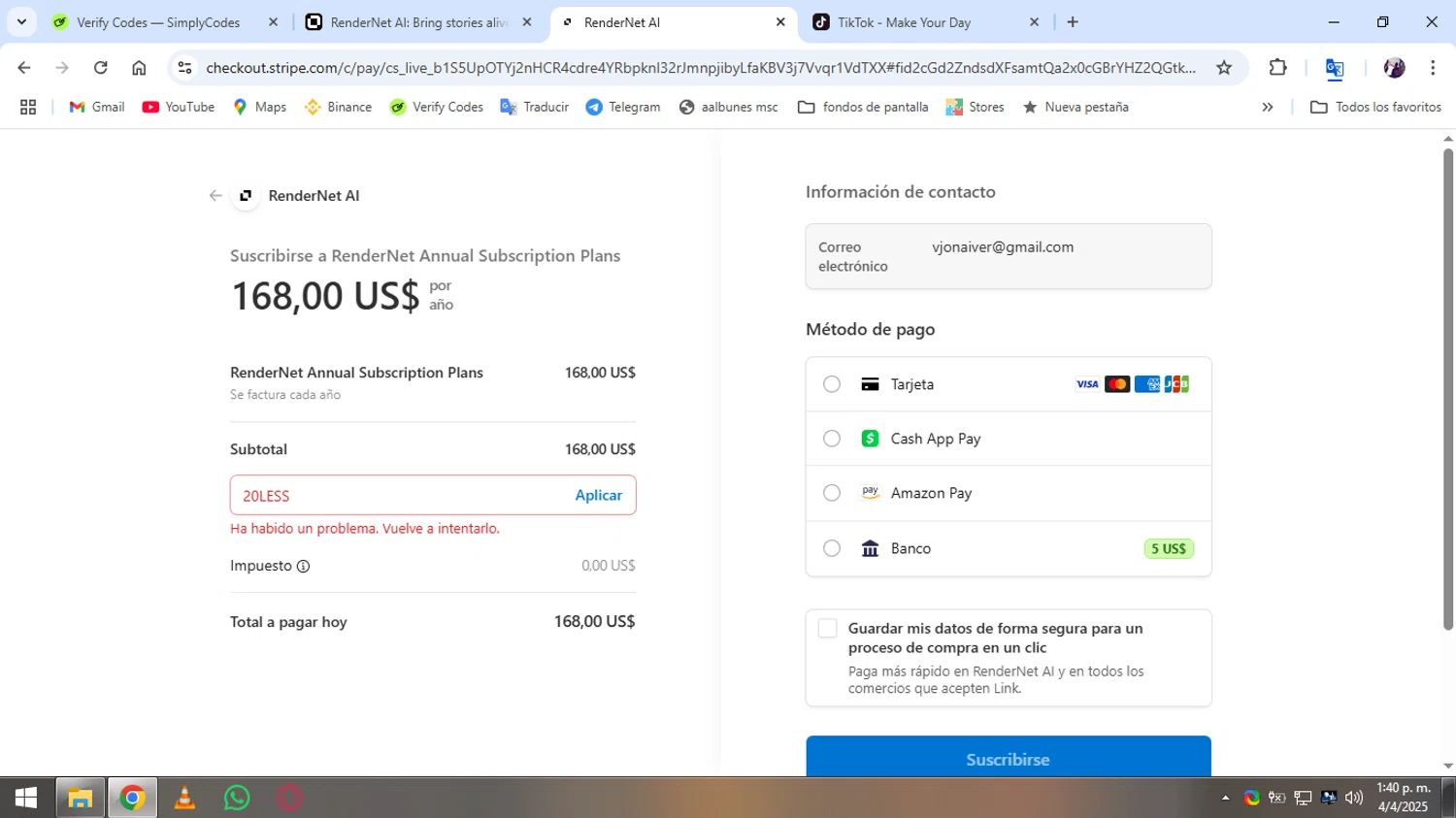
Task: Click the Mastercard logo
Action: [1117, 384]
